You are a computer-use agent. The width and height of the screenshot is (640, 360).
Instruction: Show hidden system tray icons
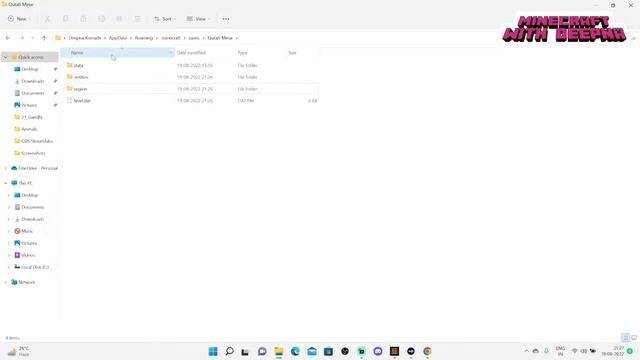(527, 351)
